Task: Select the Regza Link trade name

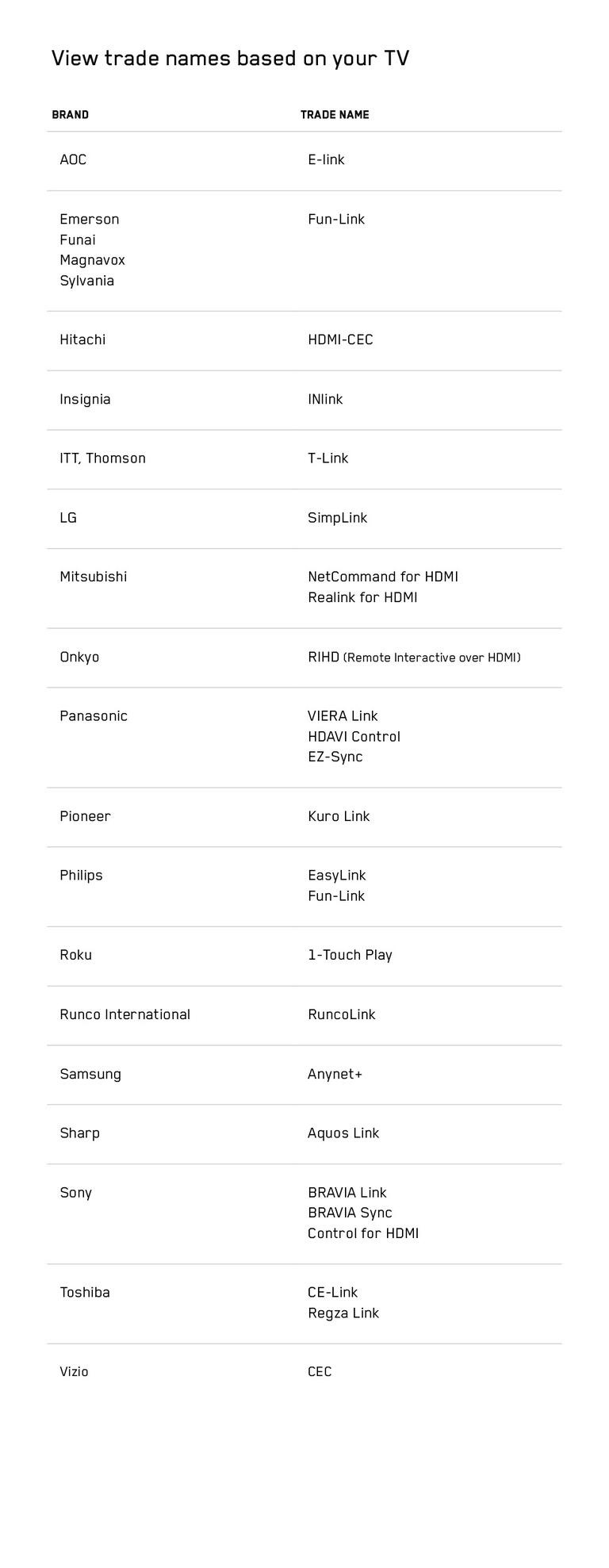Action: [343, 1313]
